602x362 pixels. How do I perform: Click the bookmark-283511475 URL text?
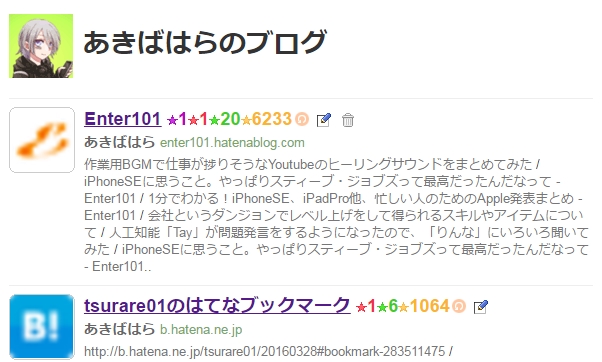268,351
